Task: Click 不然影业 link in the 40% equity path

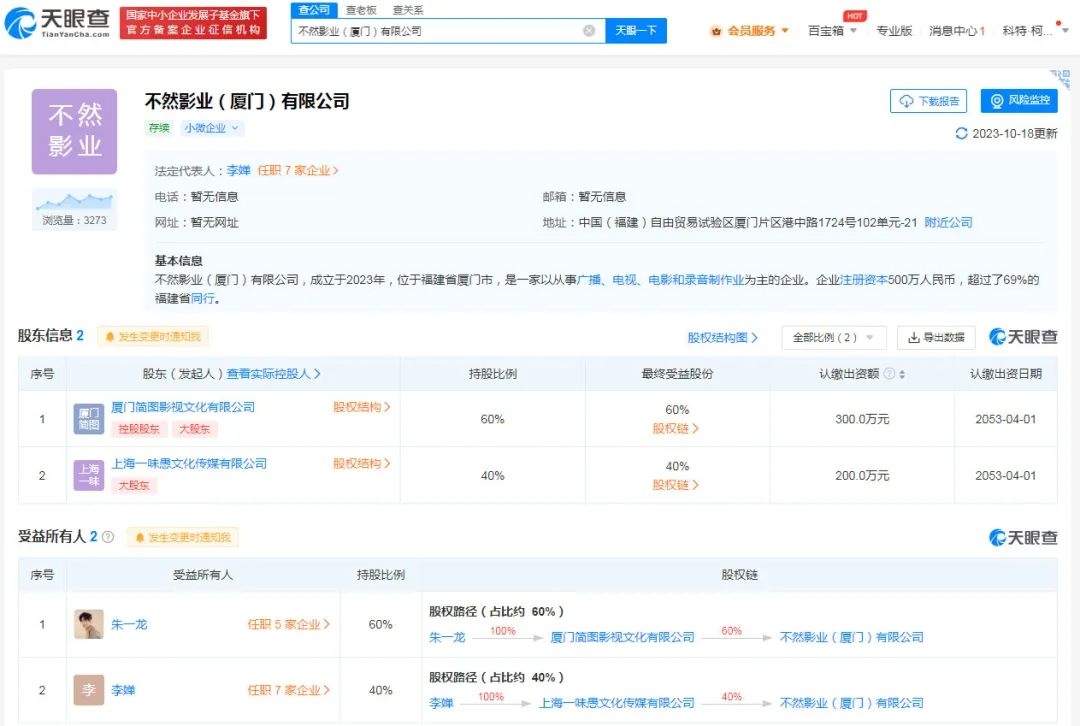Action: pyautogui.click(x=851, y=703)
